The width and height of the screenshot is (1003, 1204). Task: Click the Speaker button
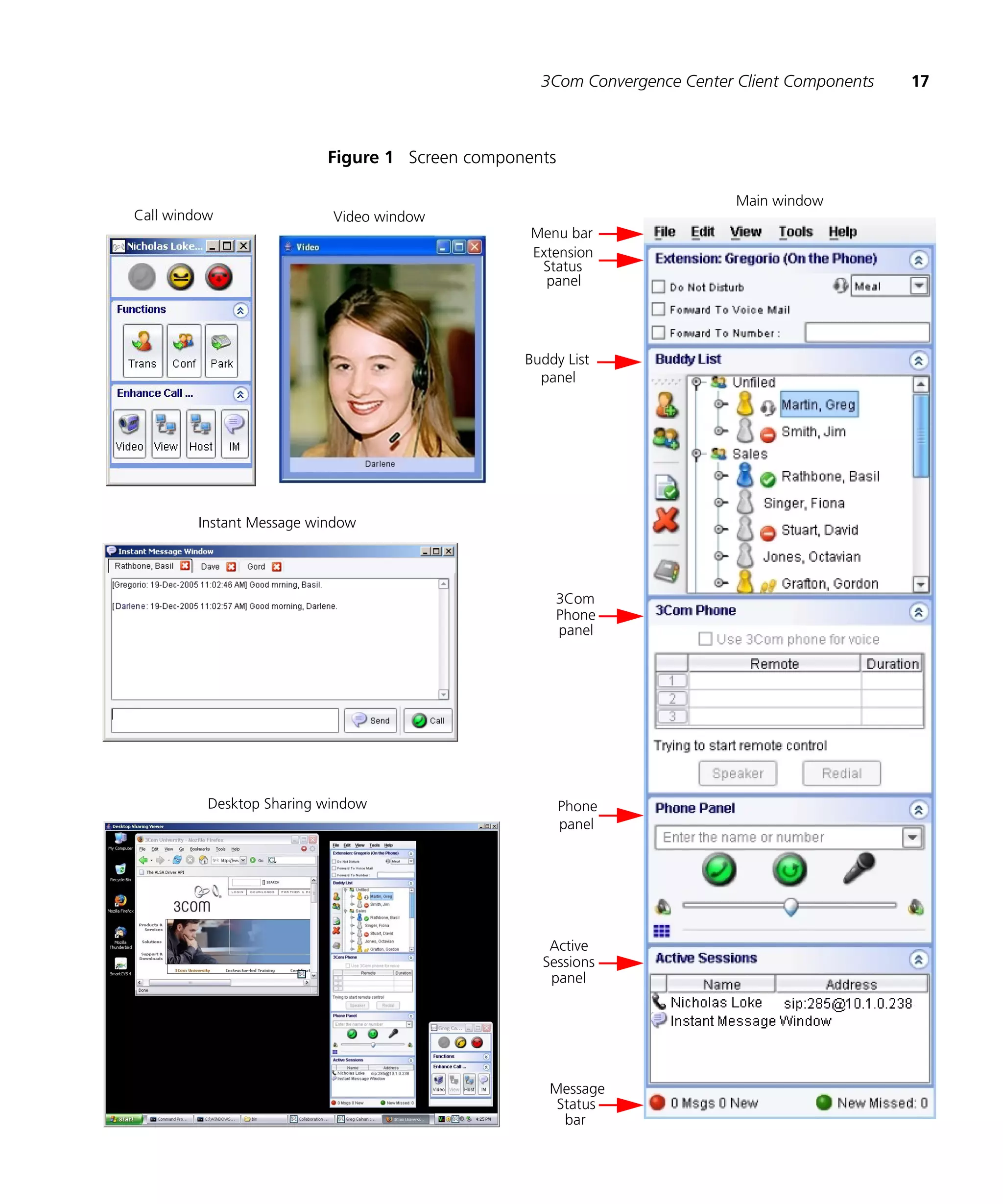pos(738,773)
